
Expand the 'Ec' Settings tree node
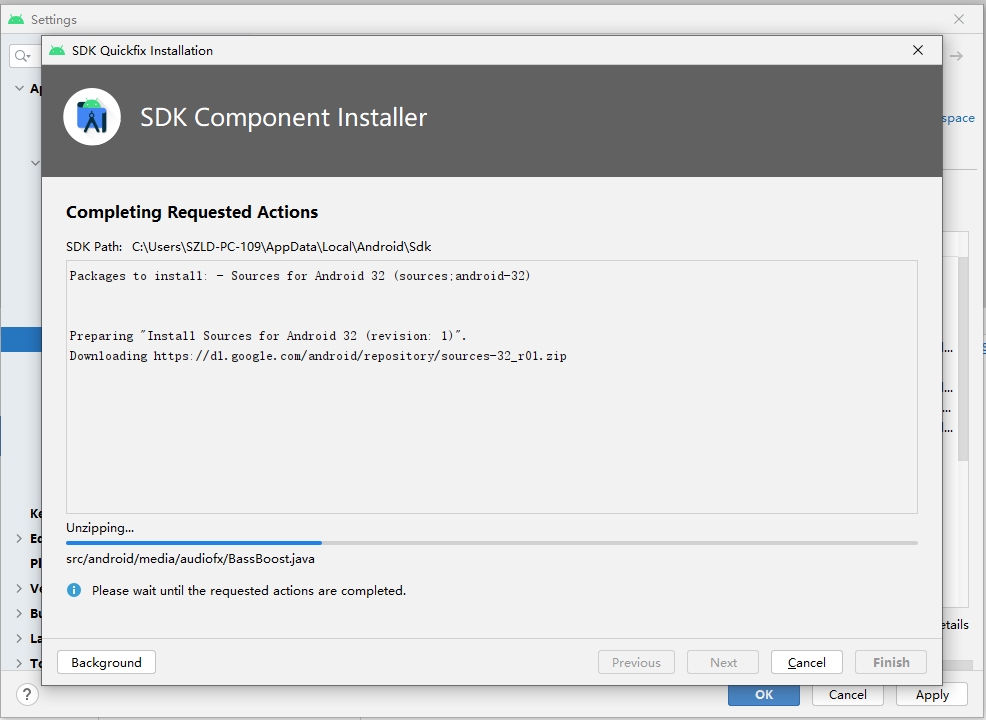(x=19, y=538)
